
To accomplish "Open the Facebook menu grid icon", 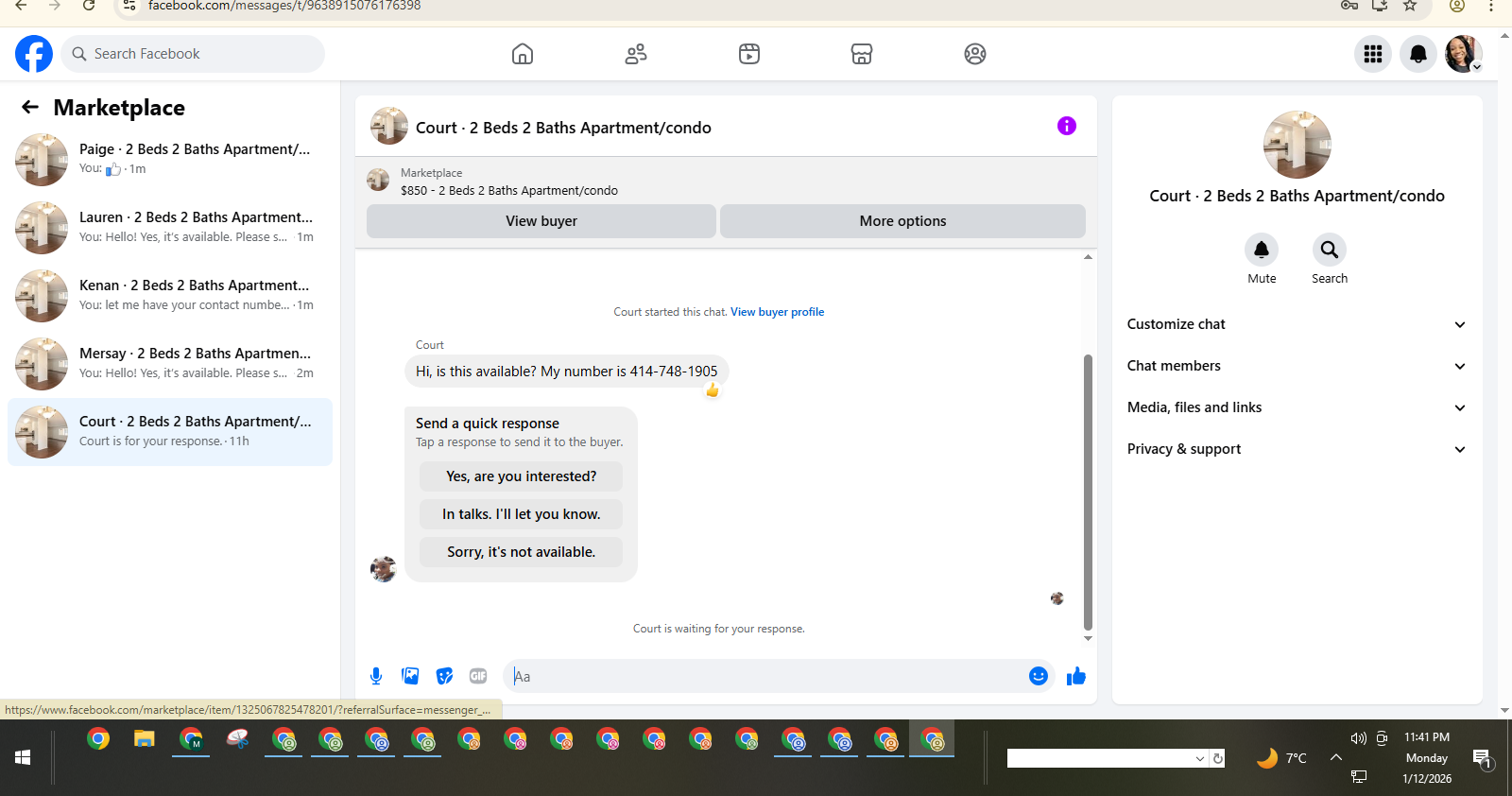I will (1373, 54).
